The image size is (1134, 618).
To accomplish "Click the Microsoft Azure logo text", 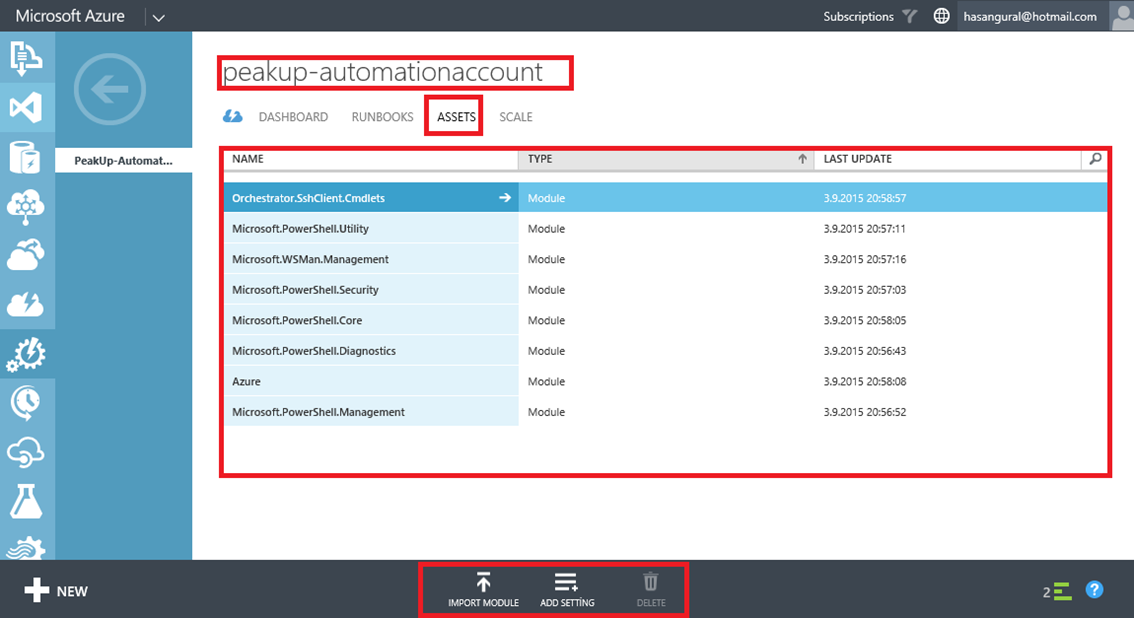I will [70, 16].
